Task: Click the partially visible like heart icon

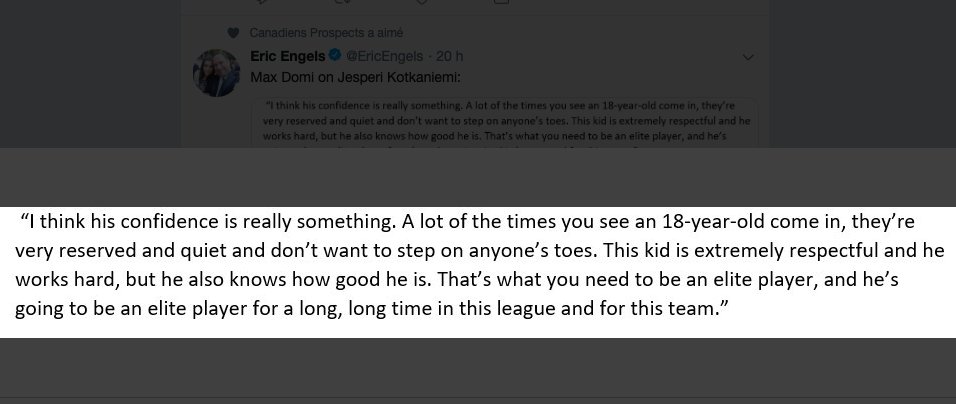Action: [421, 2]
